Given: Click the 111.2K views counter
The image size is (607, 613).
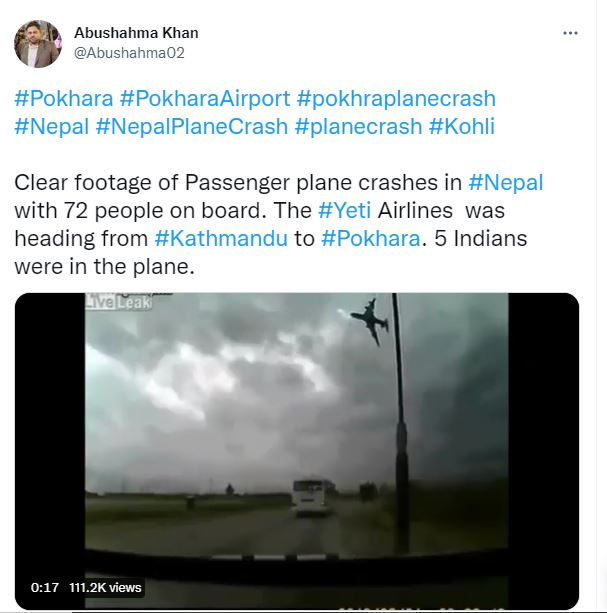Looking at the screenshot, I should 105,587.
